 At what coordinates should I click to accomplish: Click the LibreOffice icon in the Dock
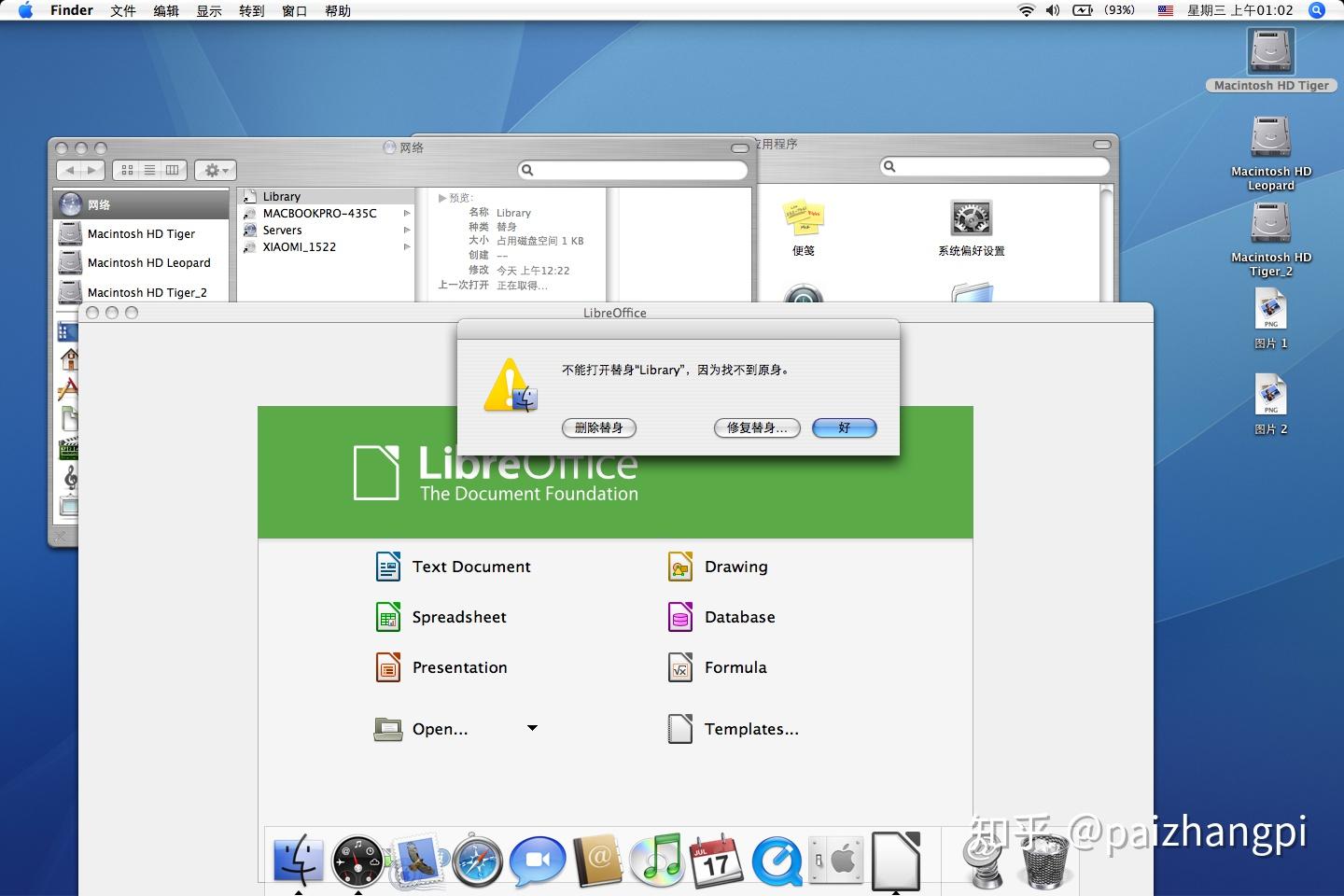click(x=896, y=861)
